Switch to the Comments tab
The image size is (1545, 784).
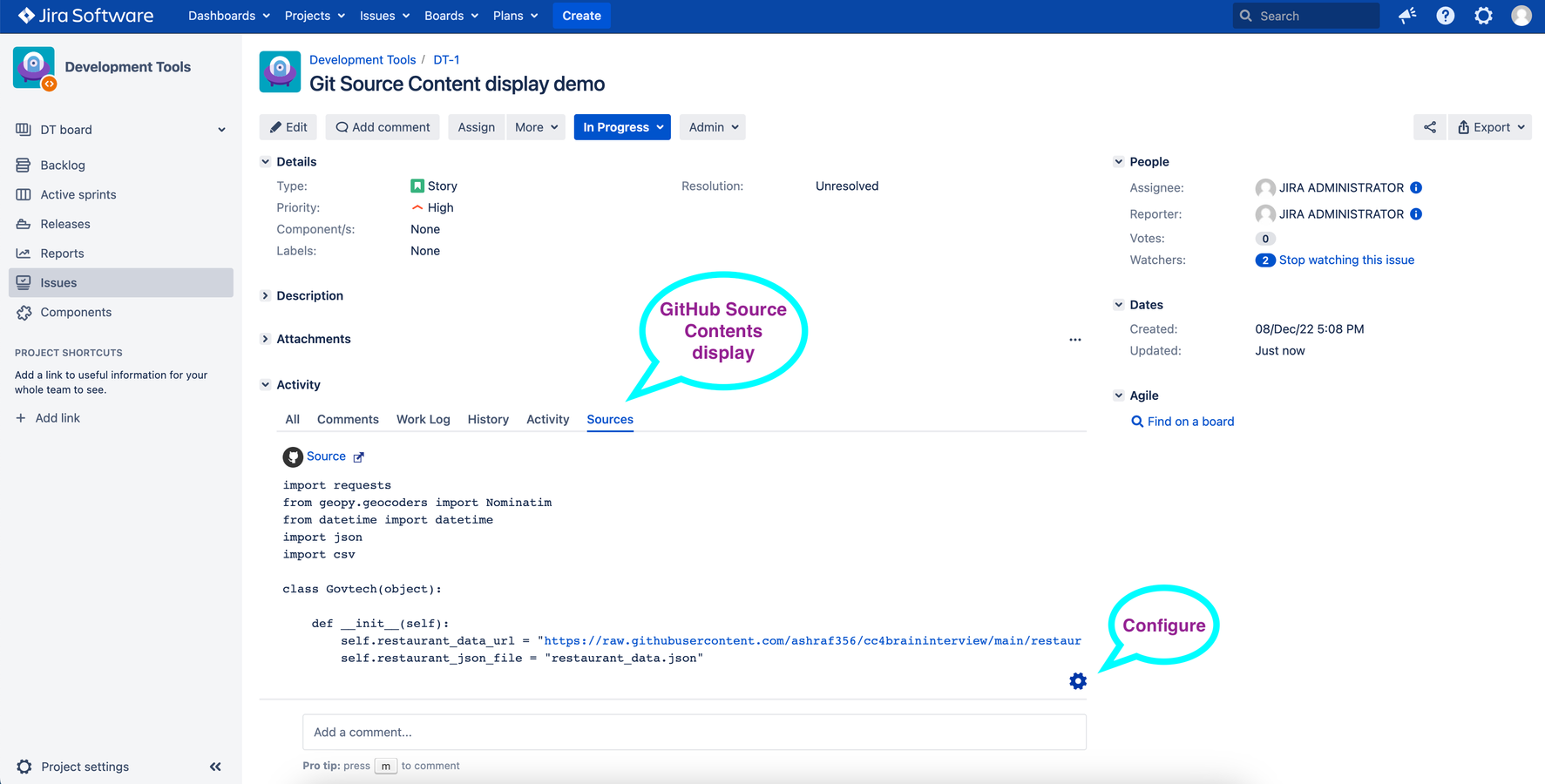click(x=348, y=419)
